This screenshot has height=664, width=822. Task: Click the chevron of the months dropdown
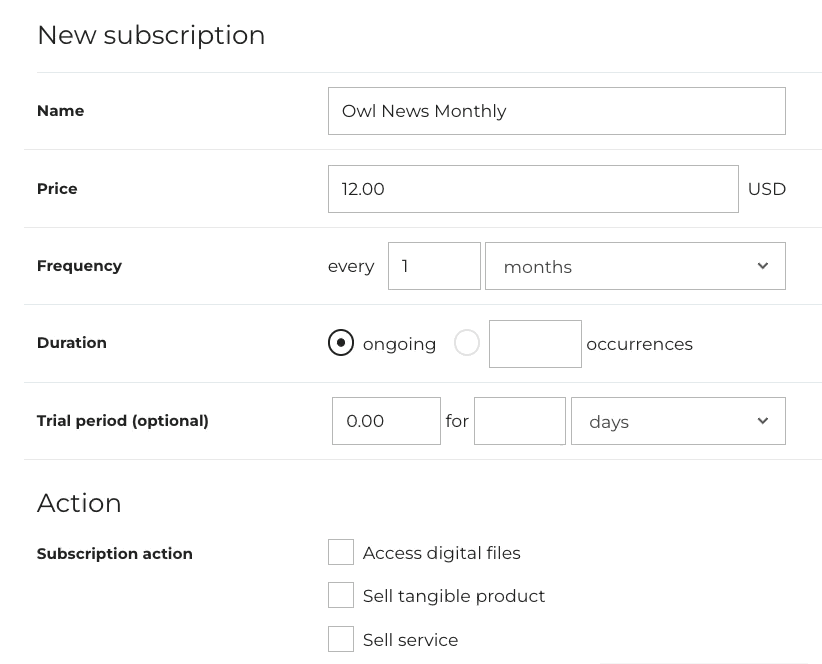tap(762, 266)
